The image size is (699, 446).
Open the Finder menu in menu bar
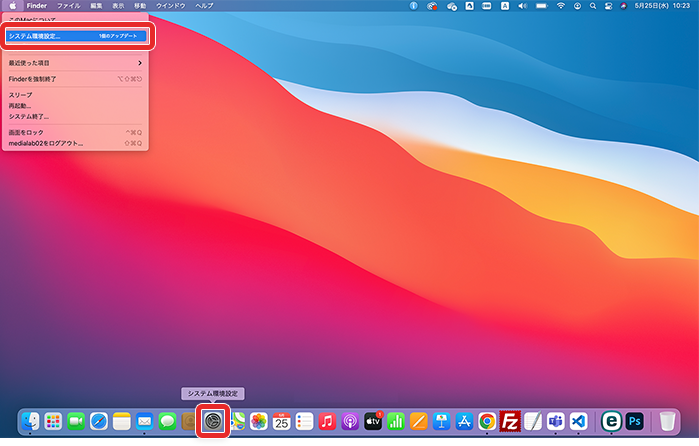coord(37,6)
